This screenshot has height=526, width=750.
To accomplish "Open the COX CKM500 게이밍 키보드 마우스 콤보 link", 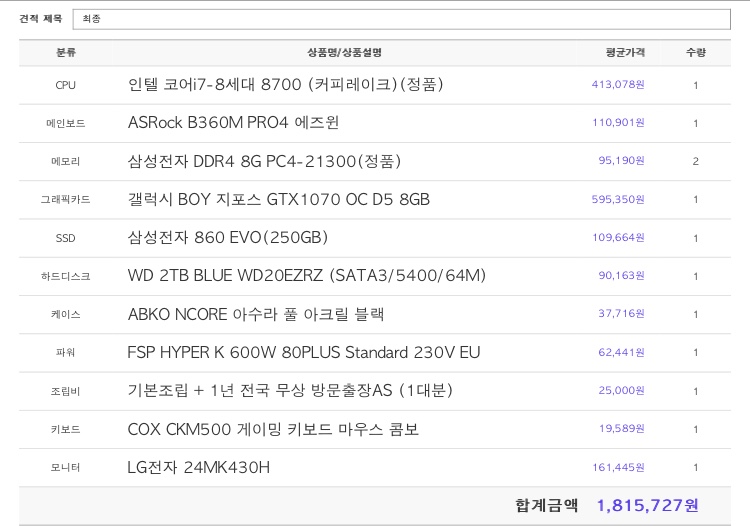I will coord(273,430).
